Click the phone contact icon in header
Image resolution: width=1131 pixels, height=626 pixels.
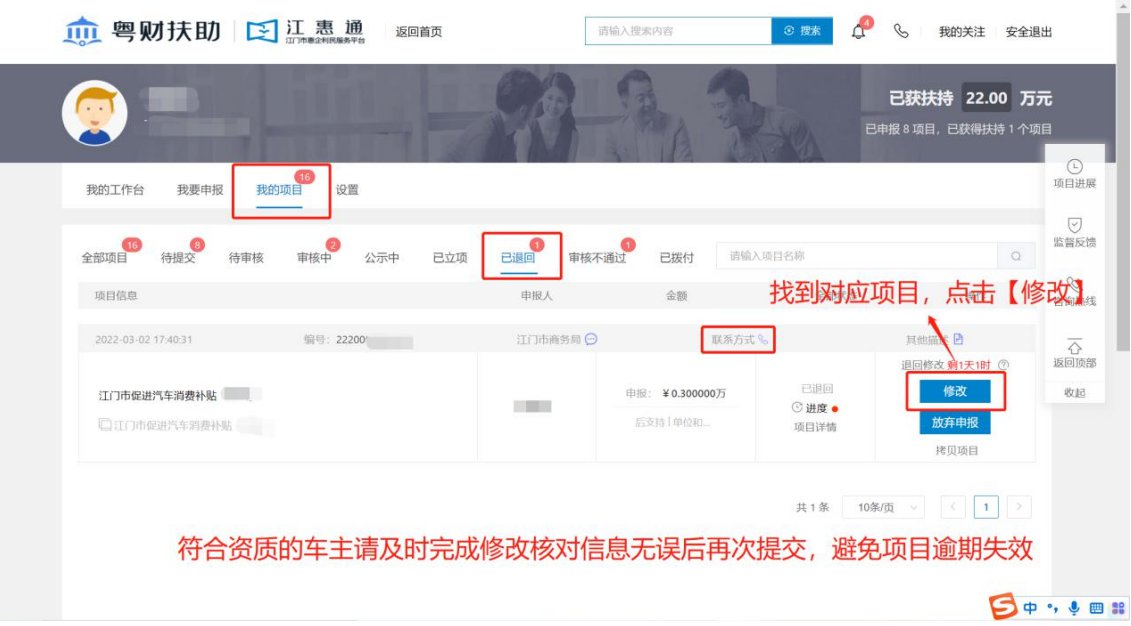(900, 31)
